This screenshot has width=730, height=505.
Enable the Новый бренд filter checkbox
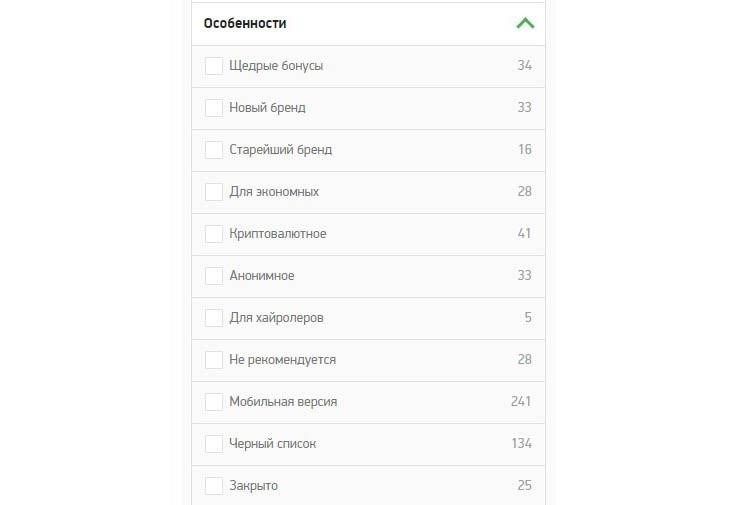[x=214, y=108]
